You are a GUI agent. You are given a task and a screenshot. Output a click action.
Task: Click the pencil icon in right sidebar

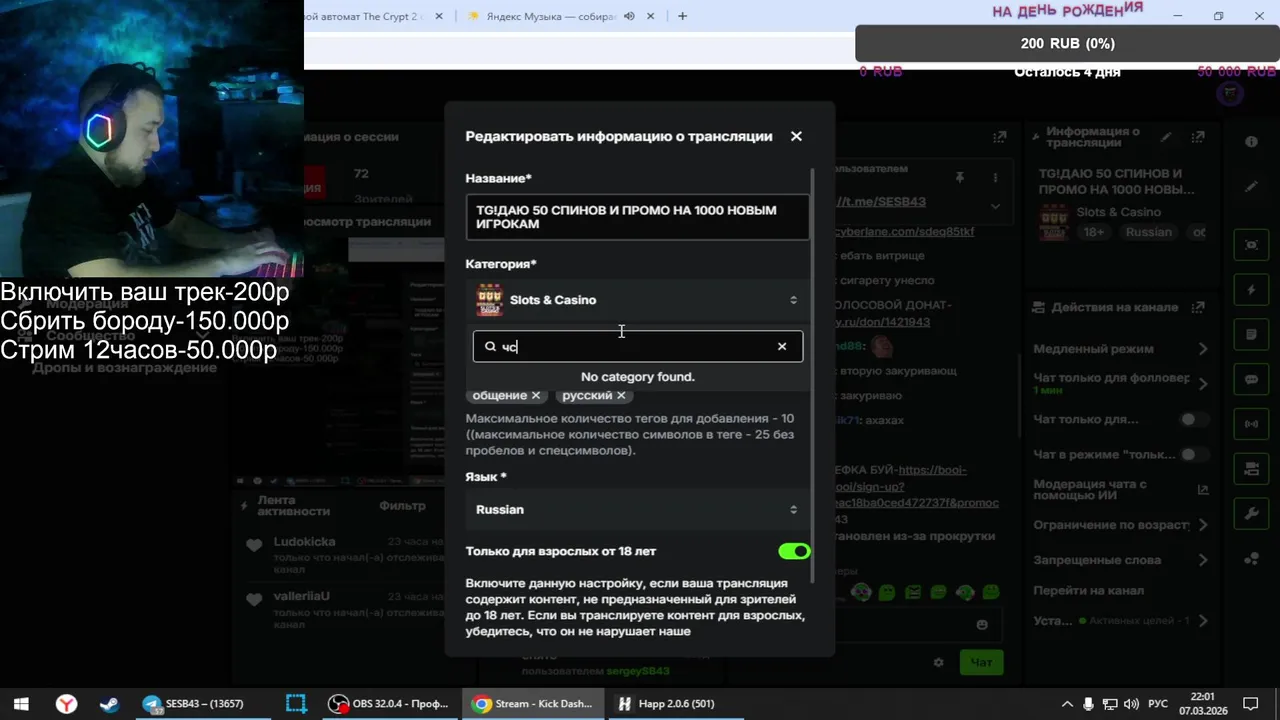tap(1251, 187)
